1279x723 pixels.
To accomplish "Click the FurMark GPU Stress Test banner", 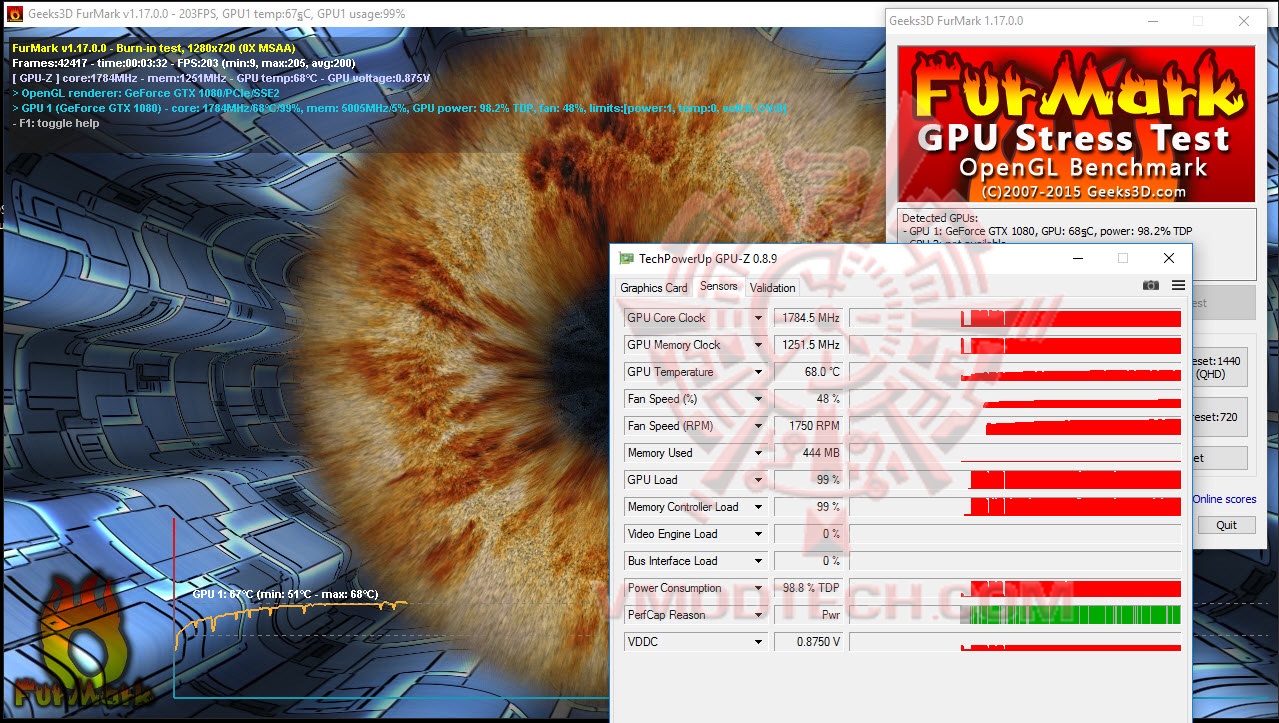I will (1076, 123).
